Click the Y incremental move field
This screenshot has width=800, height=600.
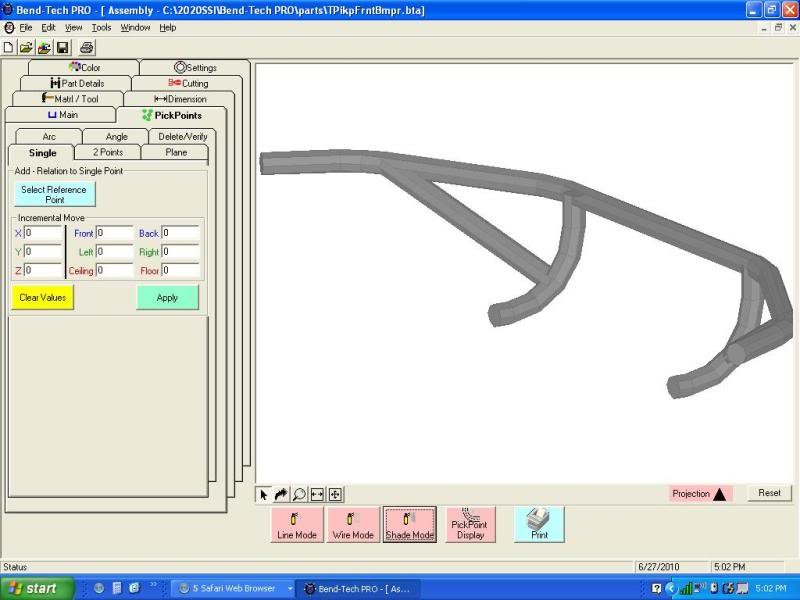(43, 252)
